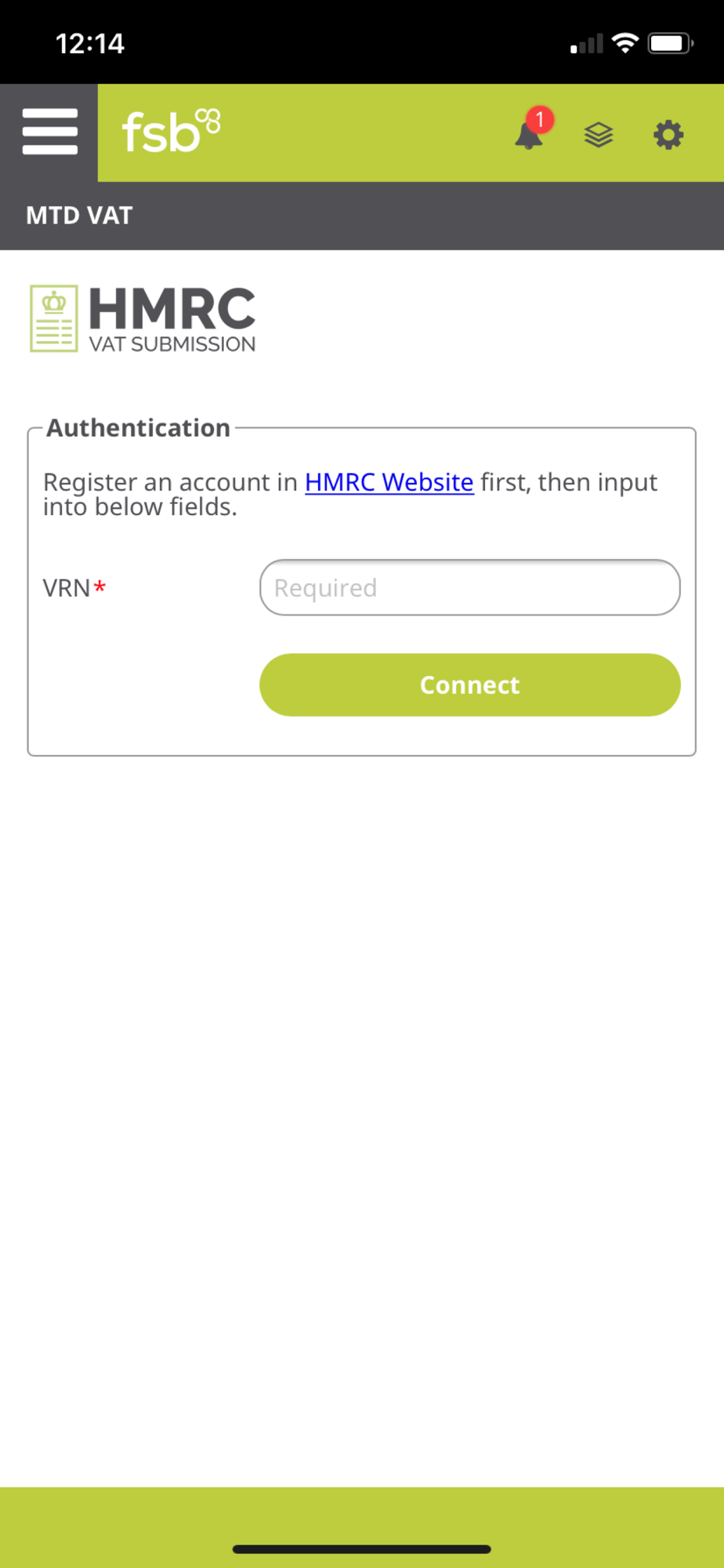
Task: Tap the fsb logo
Action: (x=171, y=131)
